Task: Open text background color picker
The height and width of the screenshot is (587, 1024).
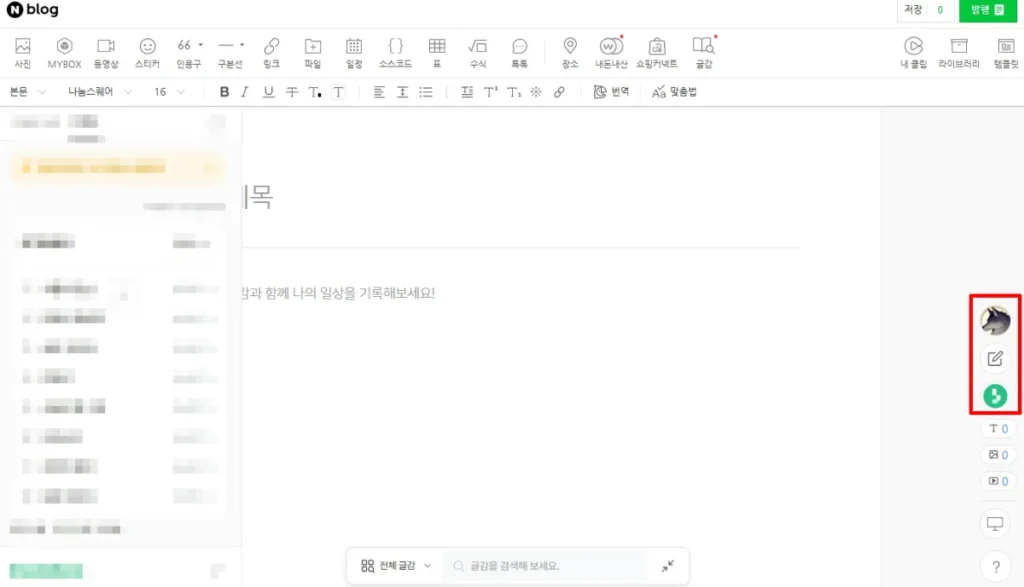Action: point(338,92)
